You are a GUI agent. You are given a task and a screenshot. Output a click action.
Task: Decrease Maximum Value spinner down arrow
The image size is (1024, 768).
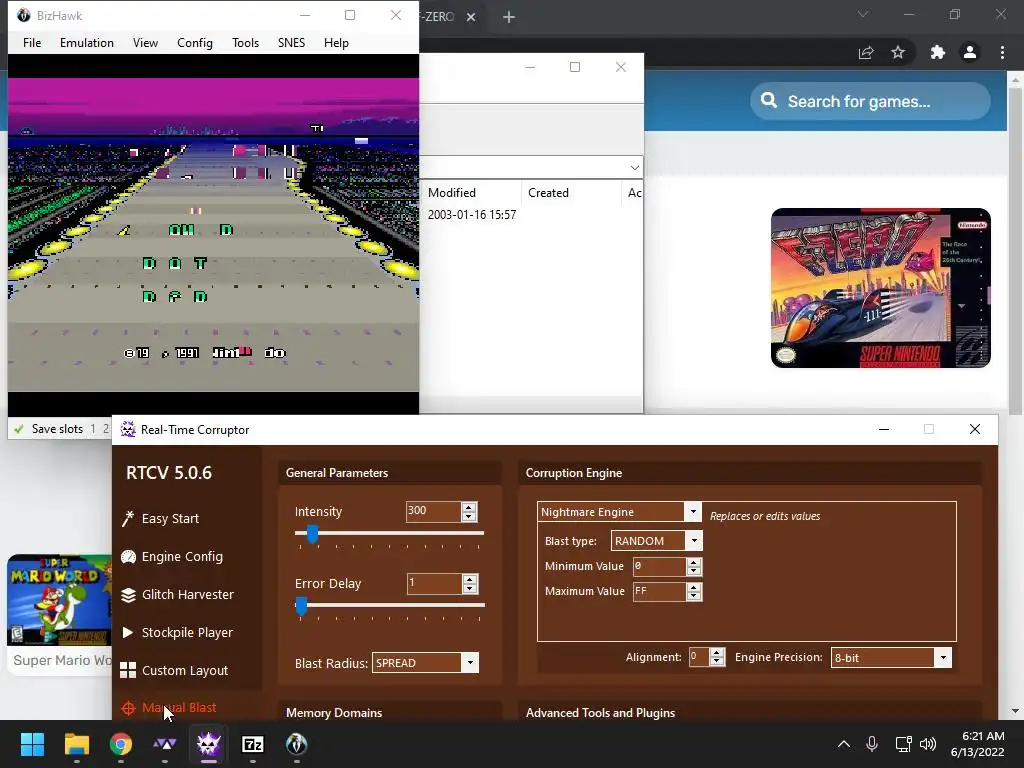694,596
